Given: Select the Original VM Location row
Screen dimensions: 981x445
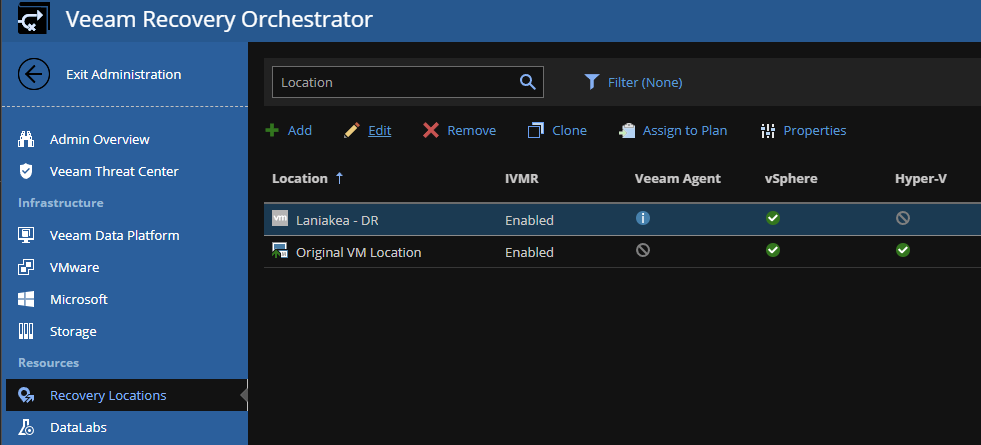Looking at the screenshot, I should tap(623, 252).
